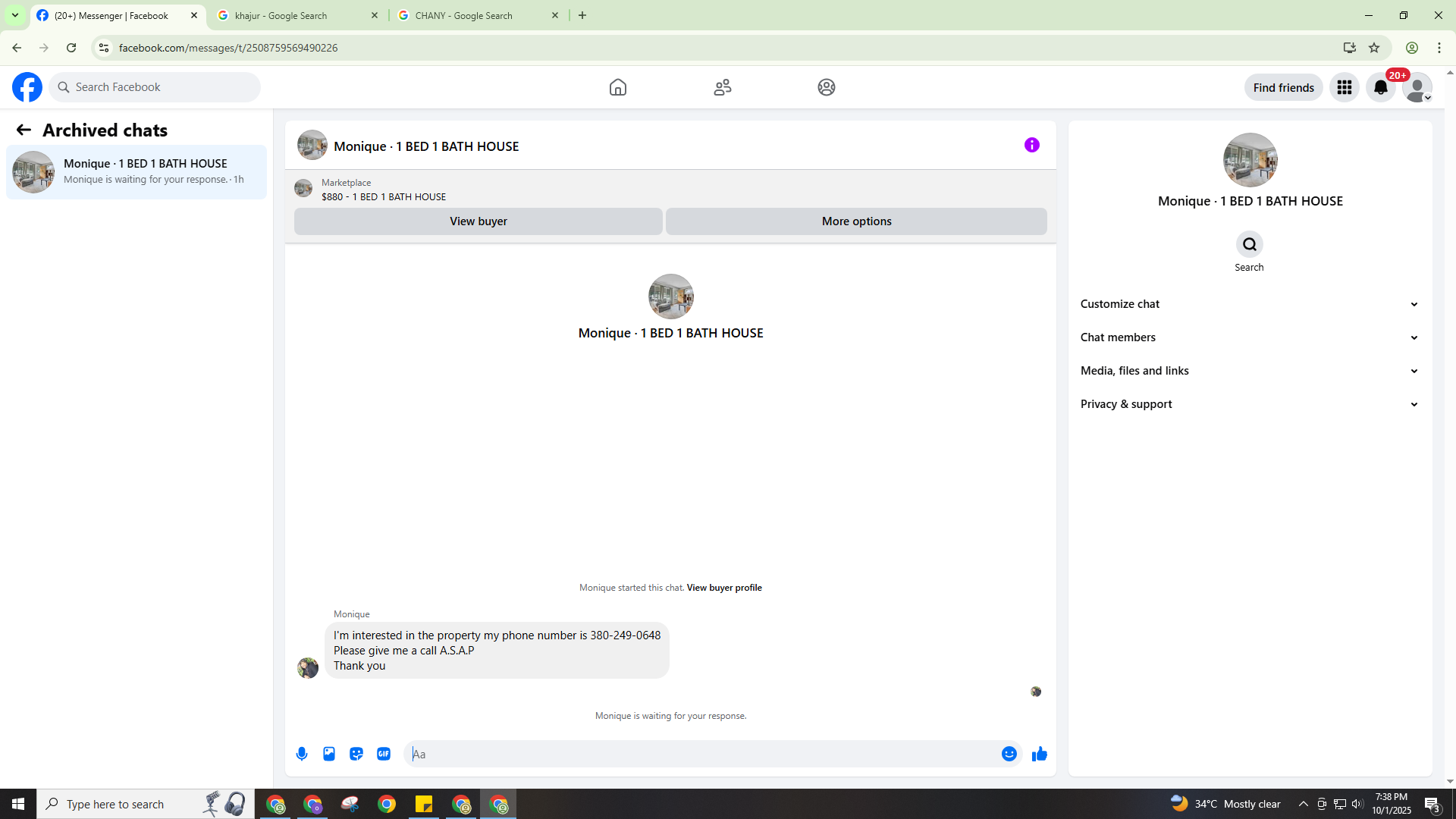This screenshot has height=819, width=1456.
Task: Navigate back in browser history
Action: click(17, 48)
